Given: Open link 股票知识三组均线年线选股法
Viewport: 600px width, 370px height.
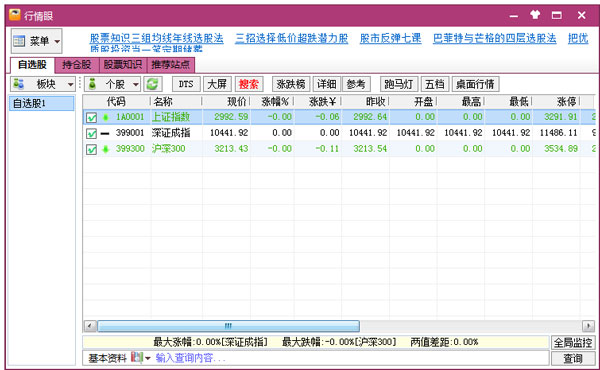Looking at the screenshot, I should (x=157, y=38).
